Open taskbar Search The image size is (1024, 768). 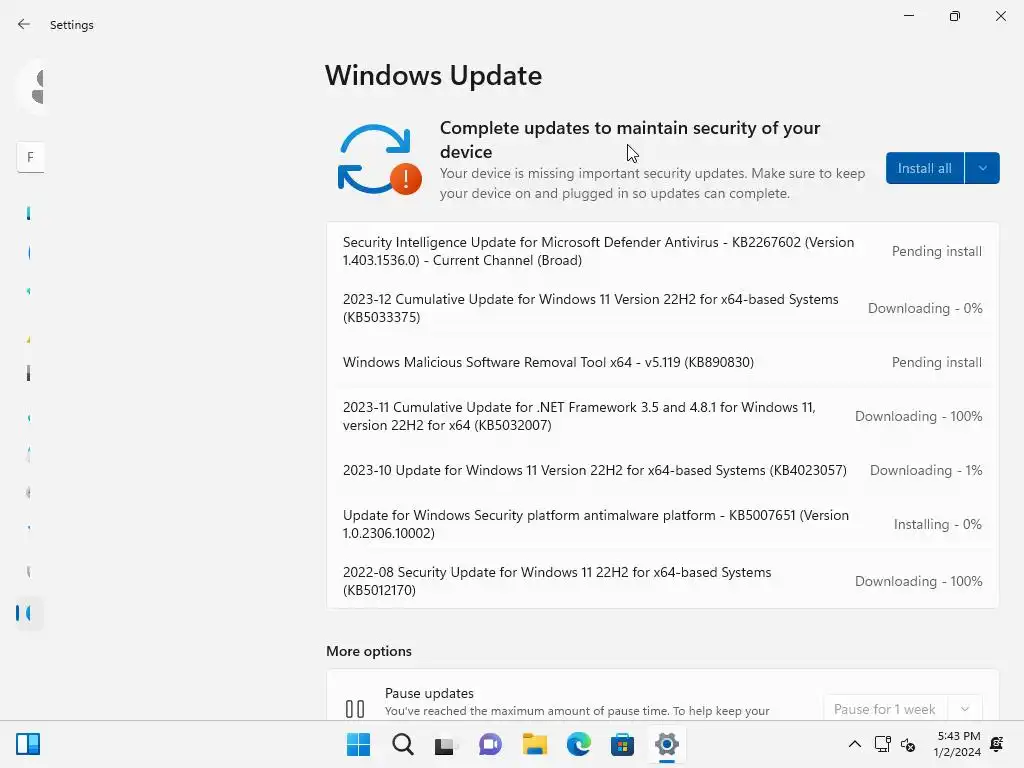tap(402, 744)
